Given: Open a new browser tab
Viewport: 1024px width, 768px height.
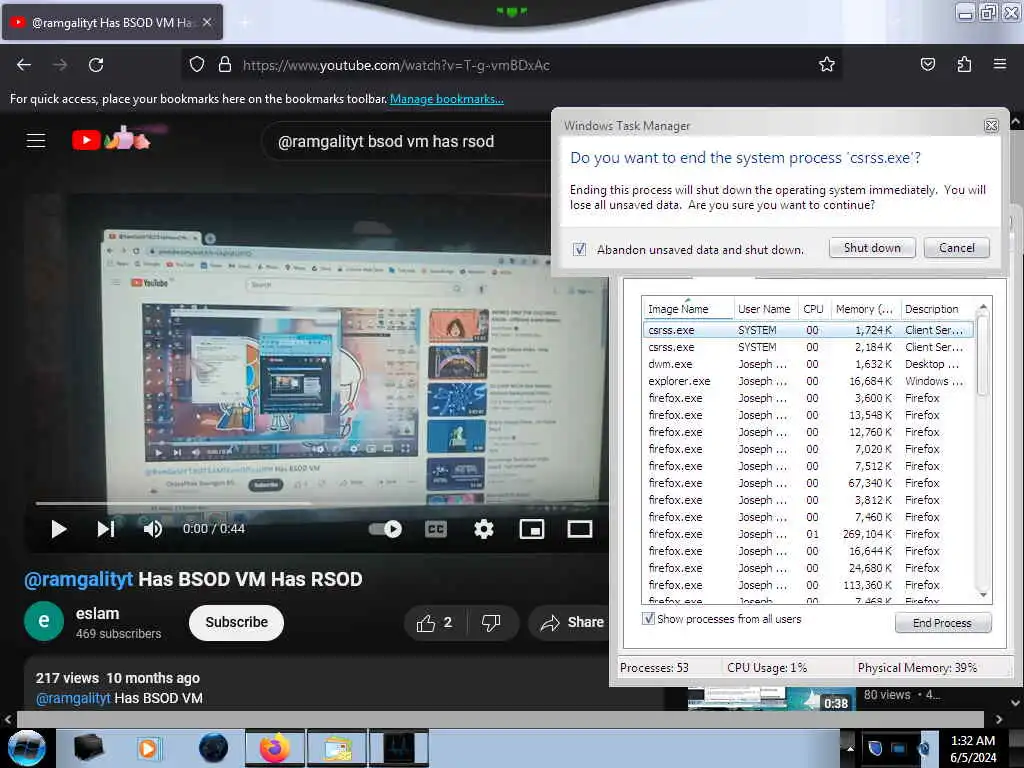Looking at the screenshot, I should tap(245, 23).
